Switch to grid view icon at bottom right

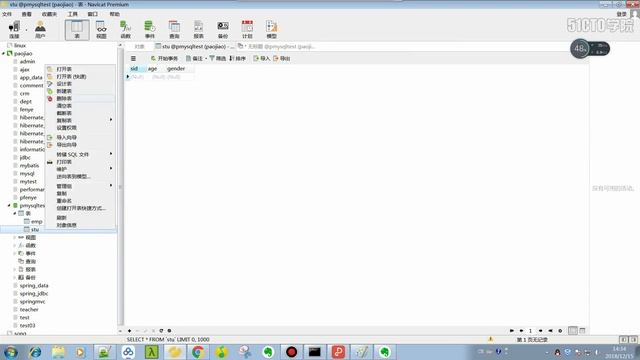click(573, 331)
